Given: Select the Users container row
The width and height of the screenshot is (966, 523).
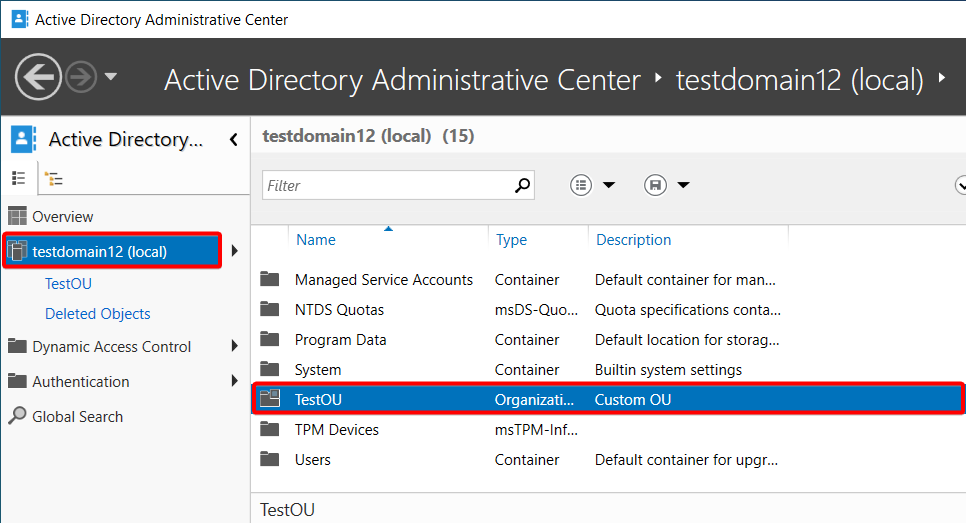Looking at the screenshot, I should (x=608, y=460).
